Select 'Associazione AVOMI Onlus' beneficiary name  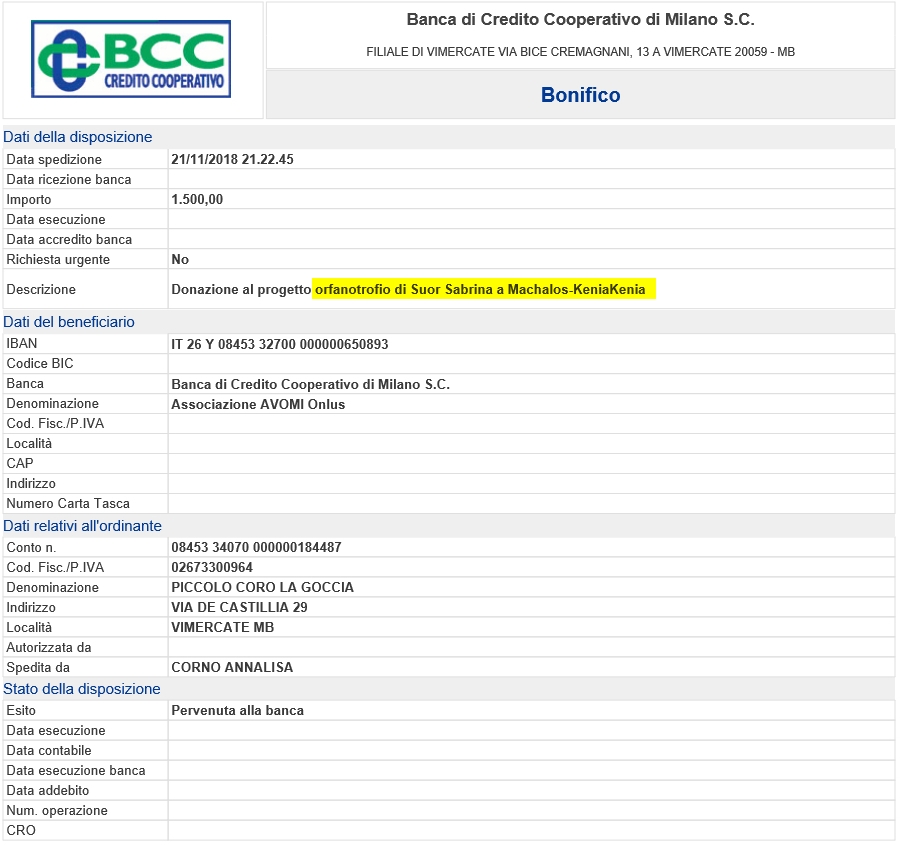point(258,405)
